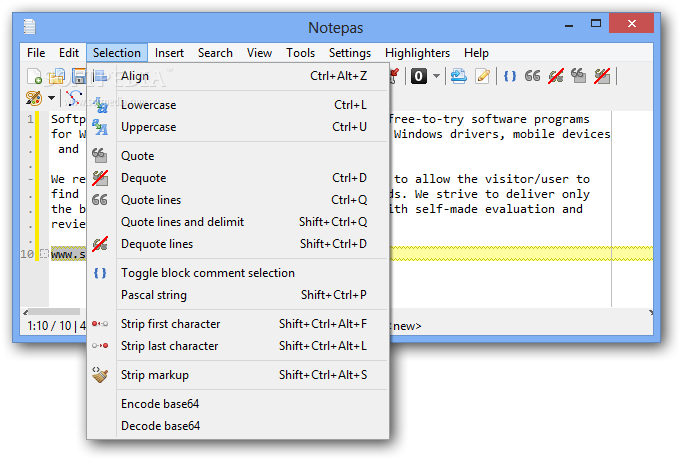Select Strip first character

238,324
